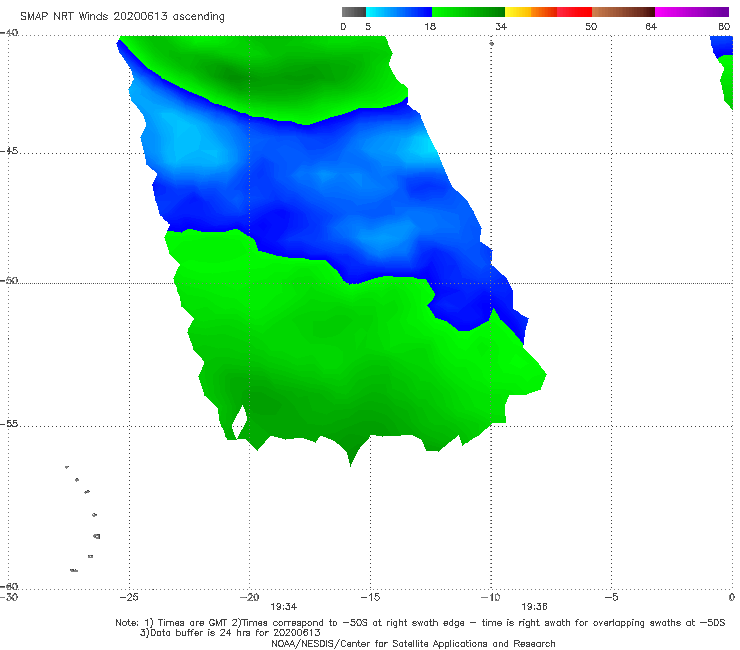Click the small white gap in the green swath bottom
Image resolution: width=740 pixels, height=650 pixels.
coord(240,422)
